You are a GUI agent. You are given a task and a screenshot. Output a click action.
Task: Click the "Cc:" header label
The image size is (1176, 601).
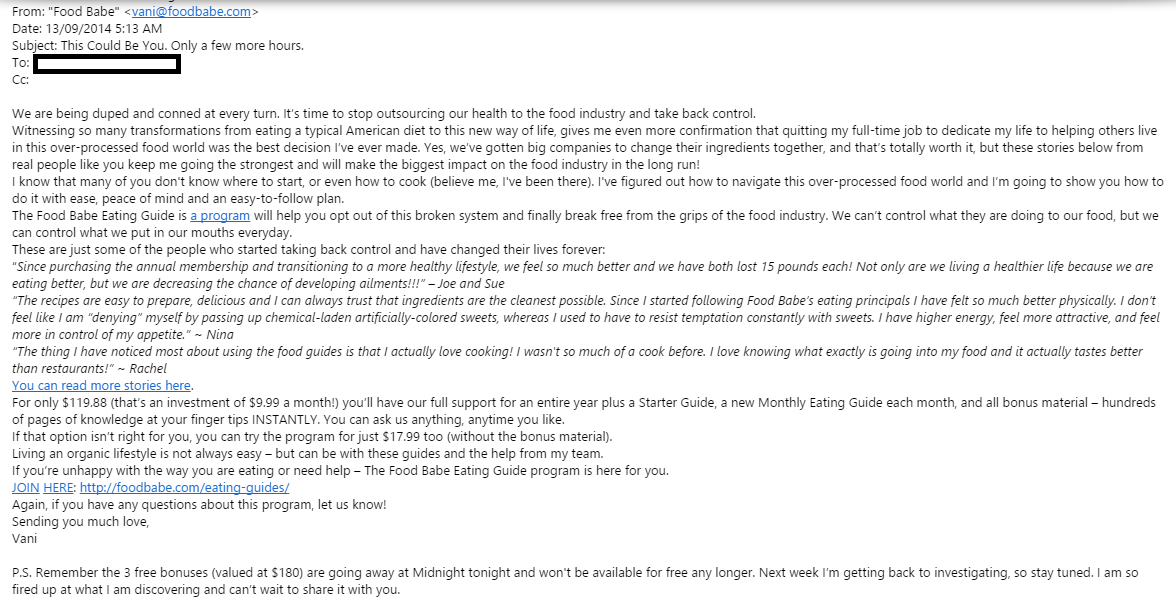(x=21, y=80)
